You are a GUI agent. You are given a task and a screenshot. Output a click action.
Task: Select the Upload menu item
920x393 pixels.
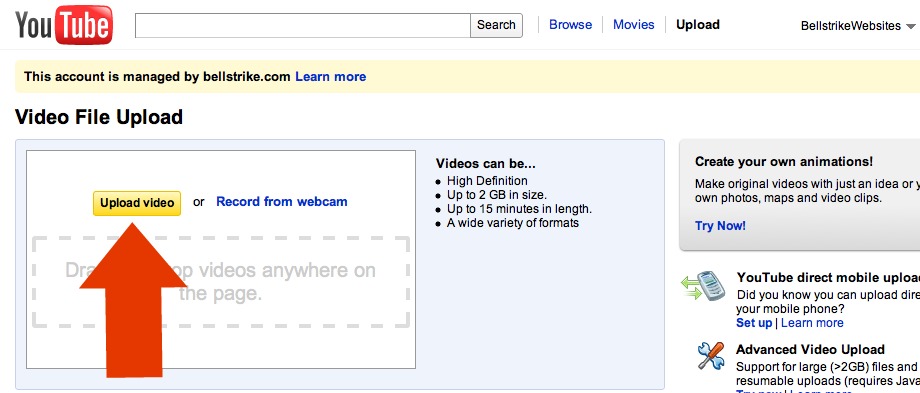[x=698, y=25]
